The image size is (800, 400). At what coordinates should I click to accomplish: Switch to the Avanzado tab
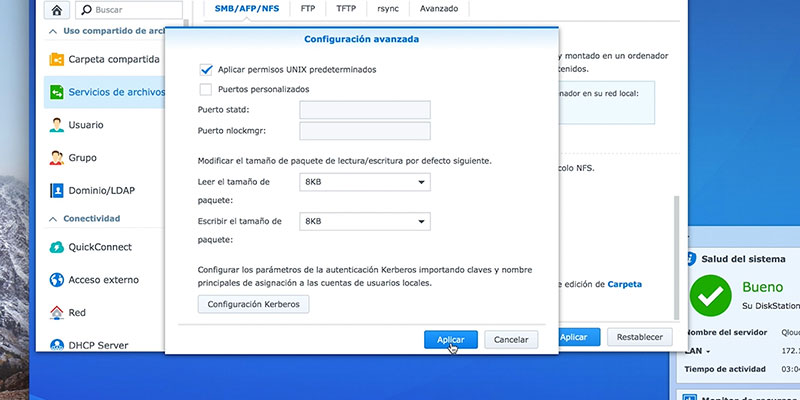[439, 9]
